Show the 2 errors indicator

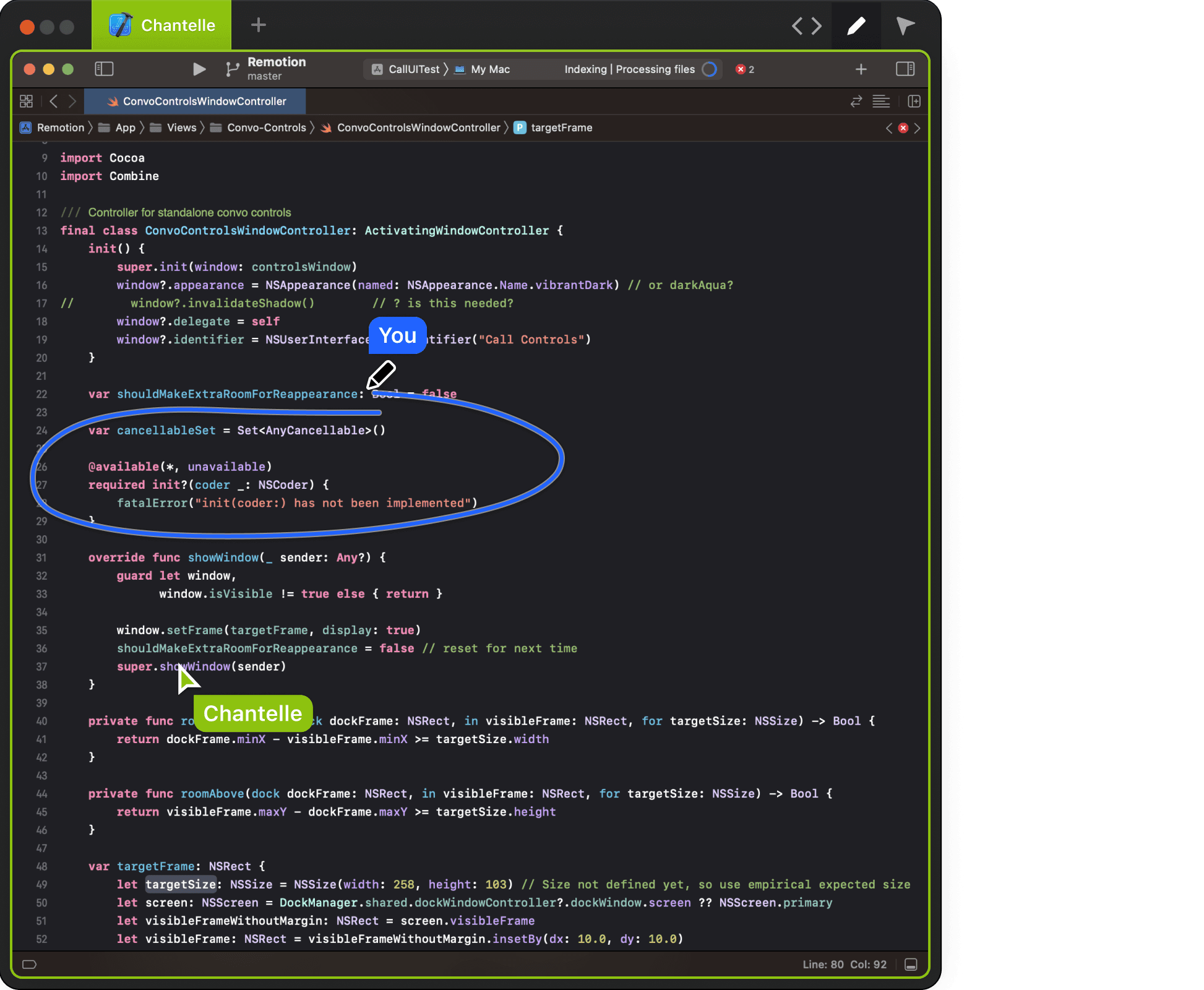tap(745, 69)
